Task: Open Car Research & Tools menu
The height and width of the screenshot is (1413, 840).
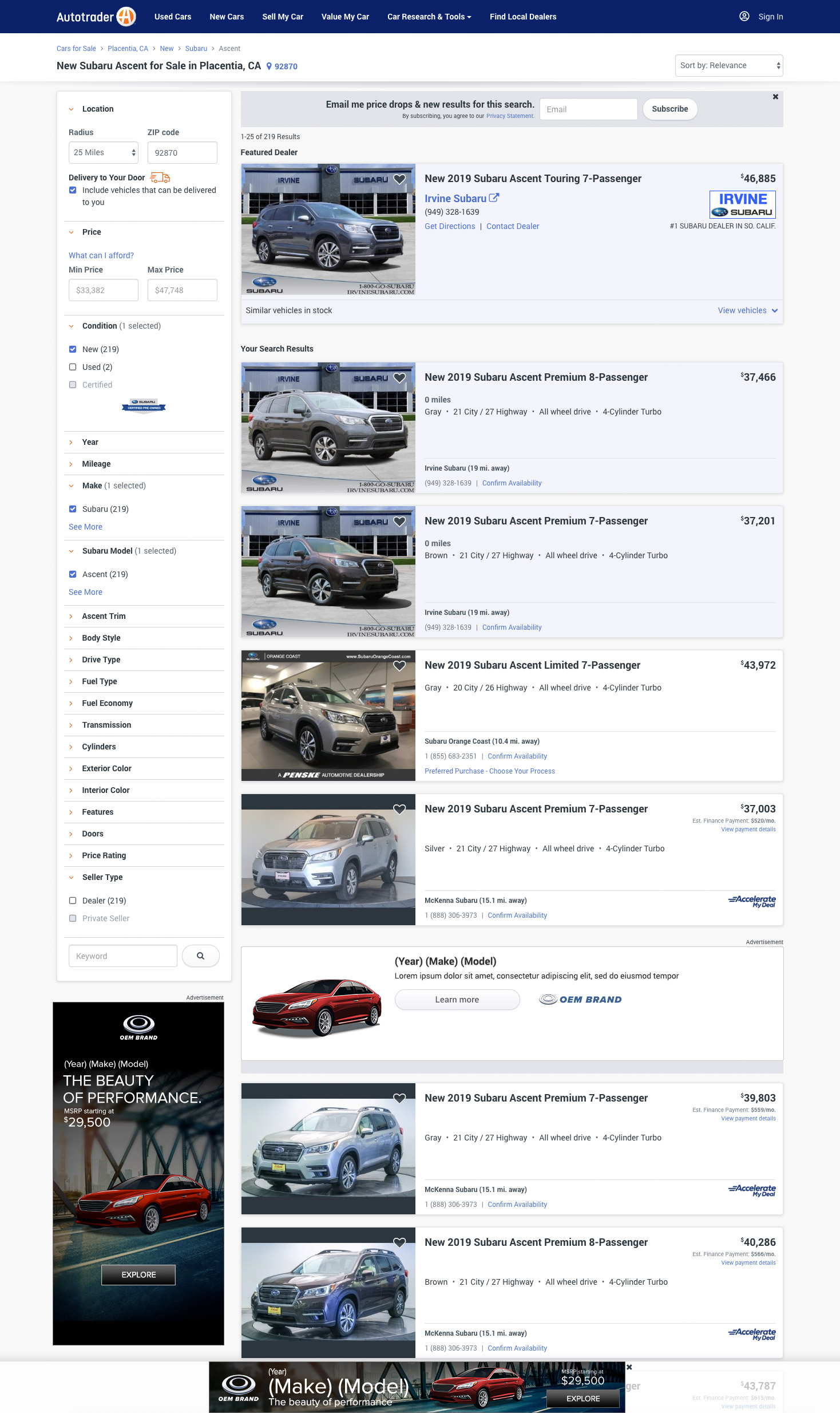Action: (429, 17)
